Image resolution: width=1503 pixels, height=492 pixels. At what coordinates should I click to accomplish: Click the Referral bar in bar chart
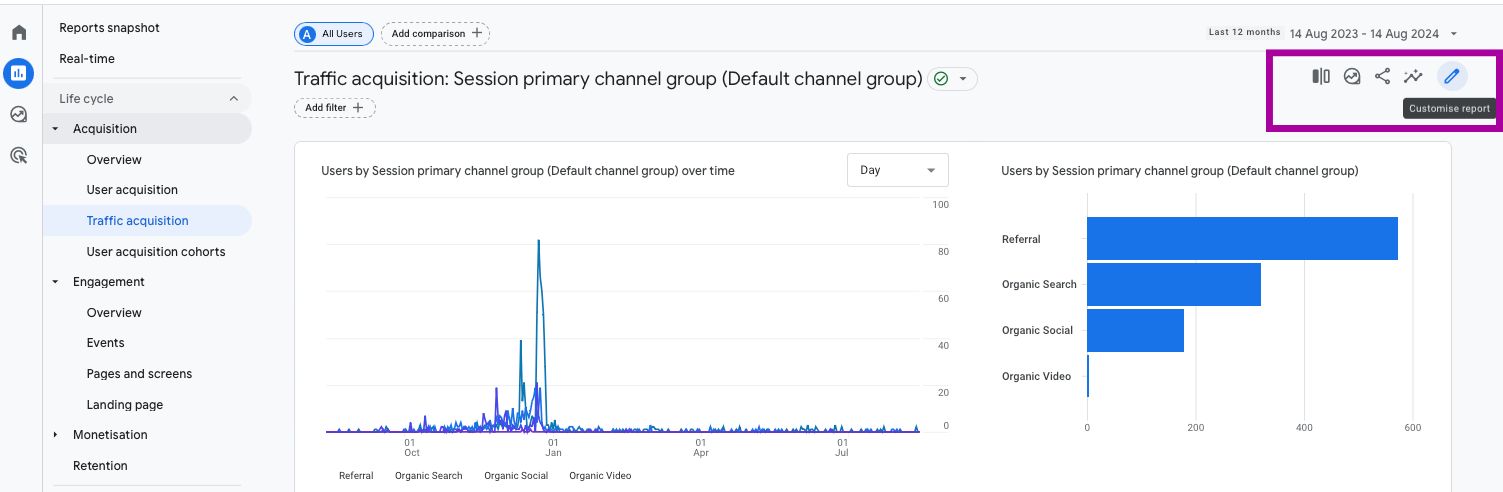[1241, 239]
